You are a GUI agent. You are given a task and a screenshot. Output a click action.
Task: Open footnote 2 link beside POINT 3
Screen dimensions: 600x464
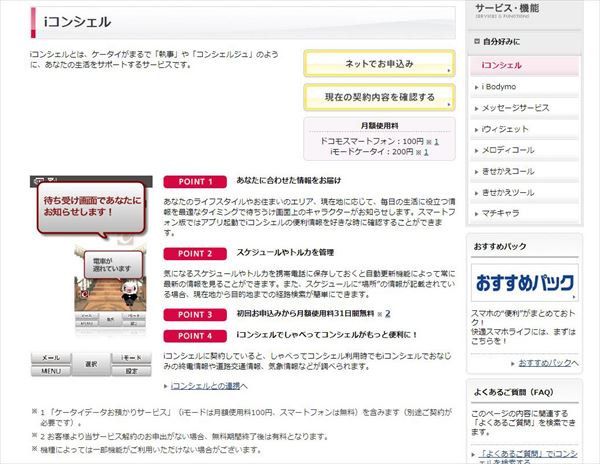point(388,314)
